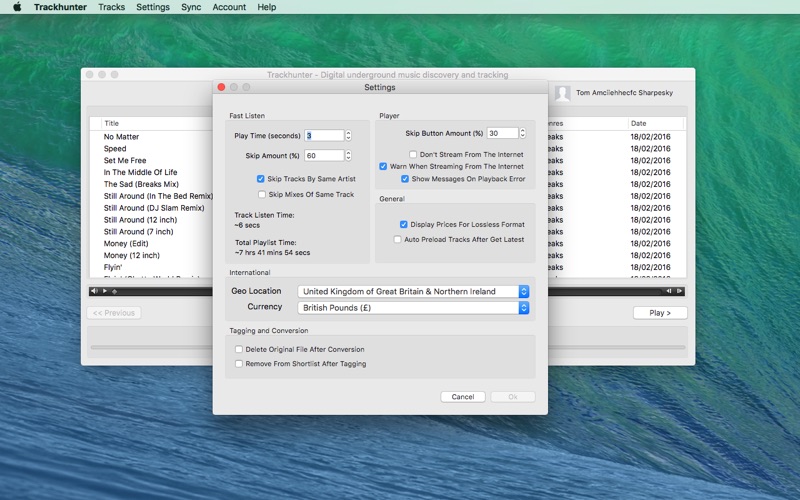Click the step-back icon at player bar right
This screenshot has width=800, height=500.
coord(668,291)
